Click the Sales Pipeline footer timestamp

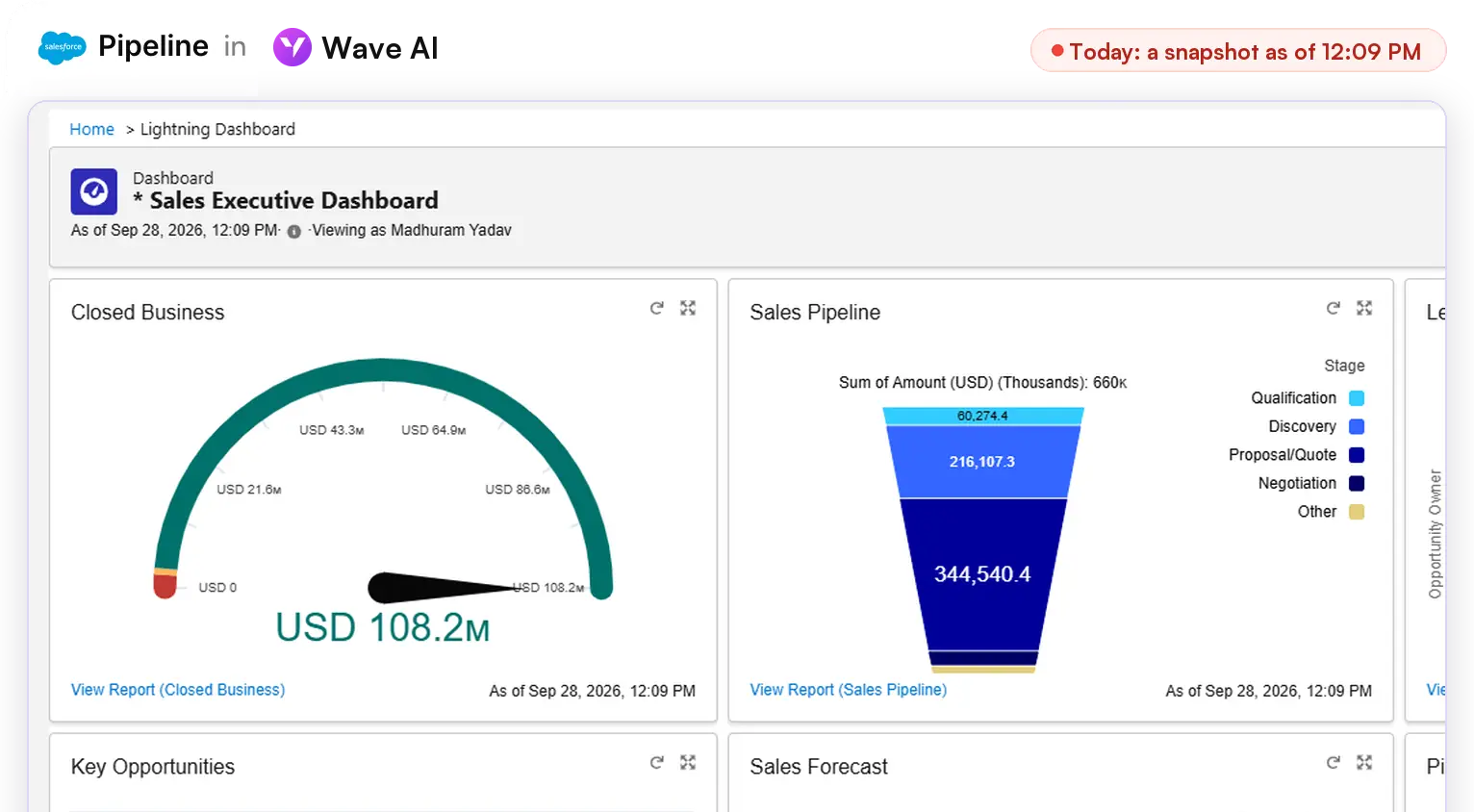(x=1268, y=691)
